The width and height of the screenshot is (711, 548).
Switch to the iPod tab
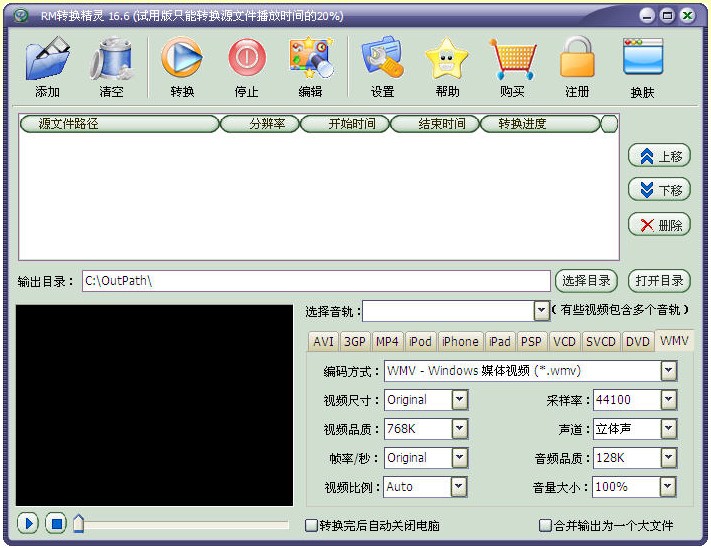(420, 341)
